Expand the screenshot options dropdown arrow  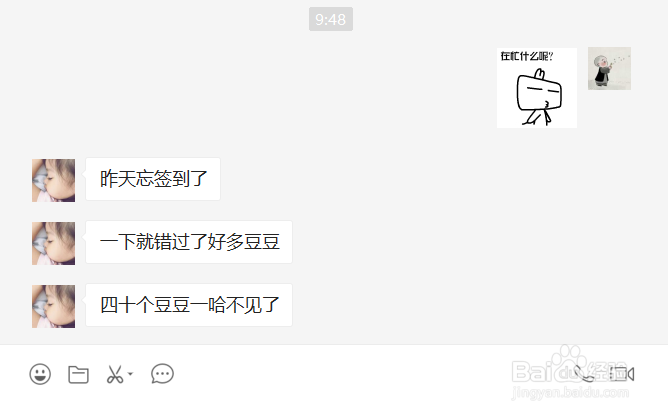pos(130,374)
